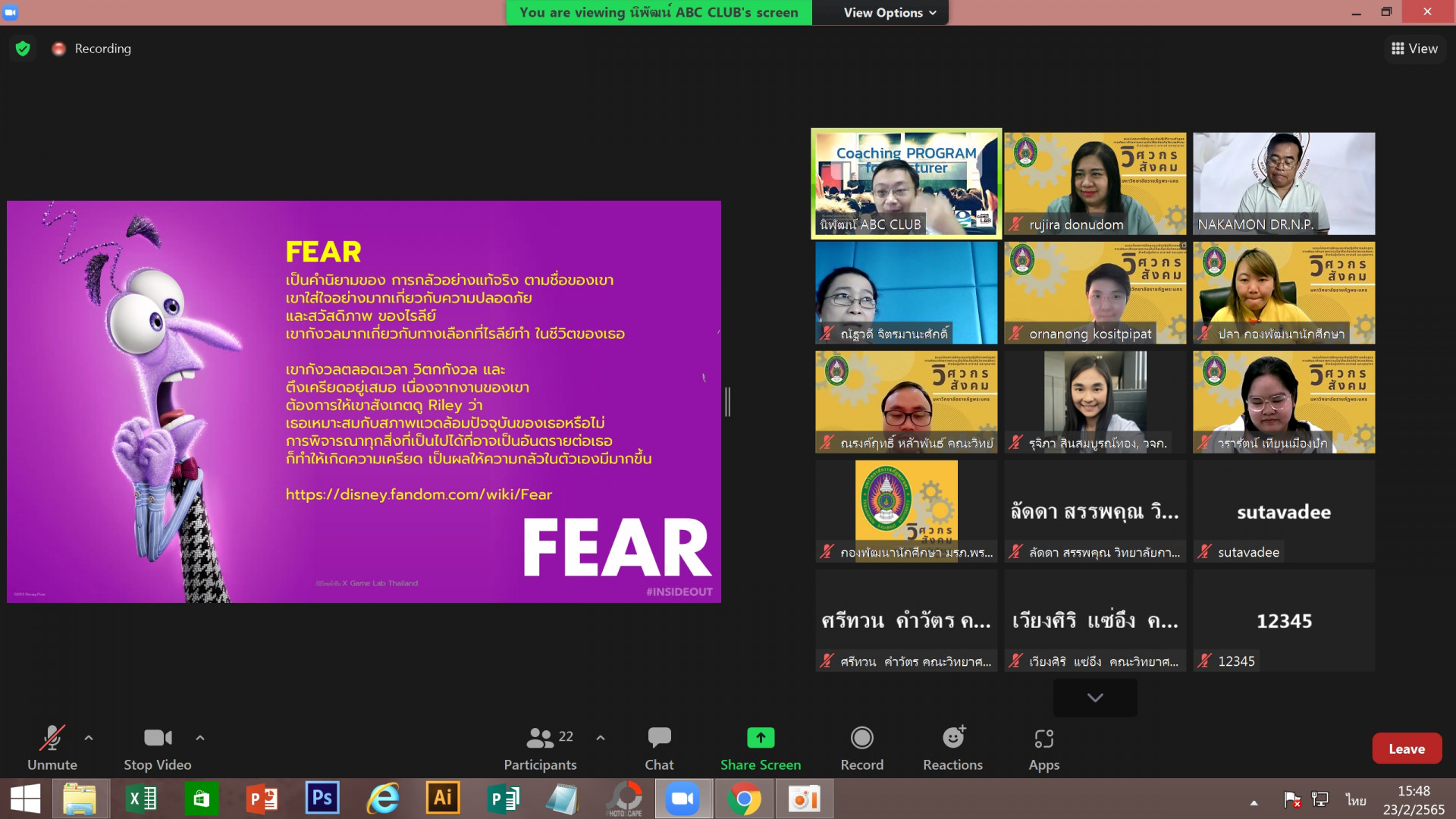1456x819 pixels.
Task: Click the green encryption shield icon
Action: pos(23,49)
